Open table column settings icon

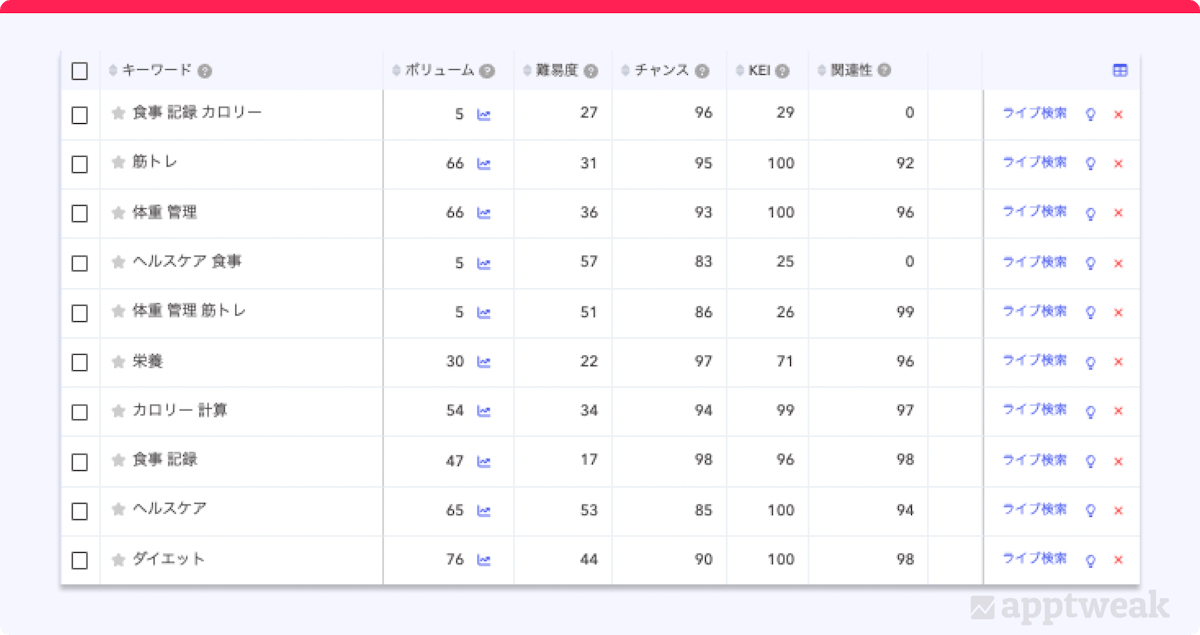tap(1120, 71)
